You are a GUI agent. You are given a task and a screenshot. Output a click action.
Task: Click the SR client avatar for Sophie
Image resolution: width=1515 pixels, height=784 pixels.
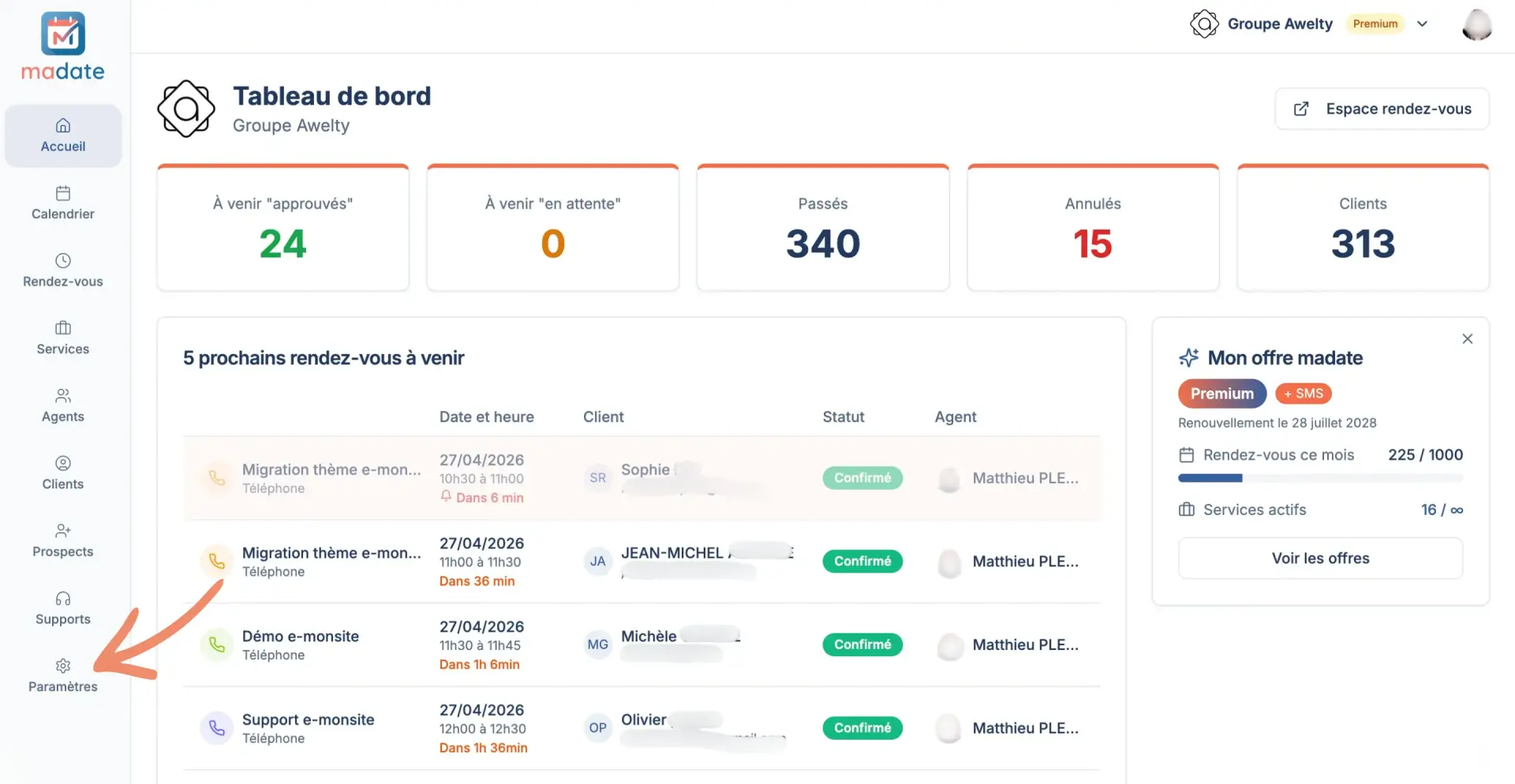pyautogui.click(x=598, y=478)
